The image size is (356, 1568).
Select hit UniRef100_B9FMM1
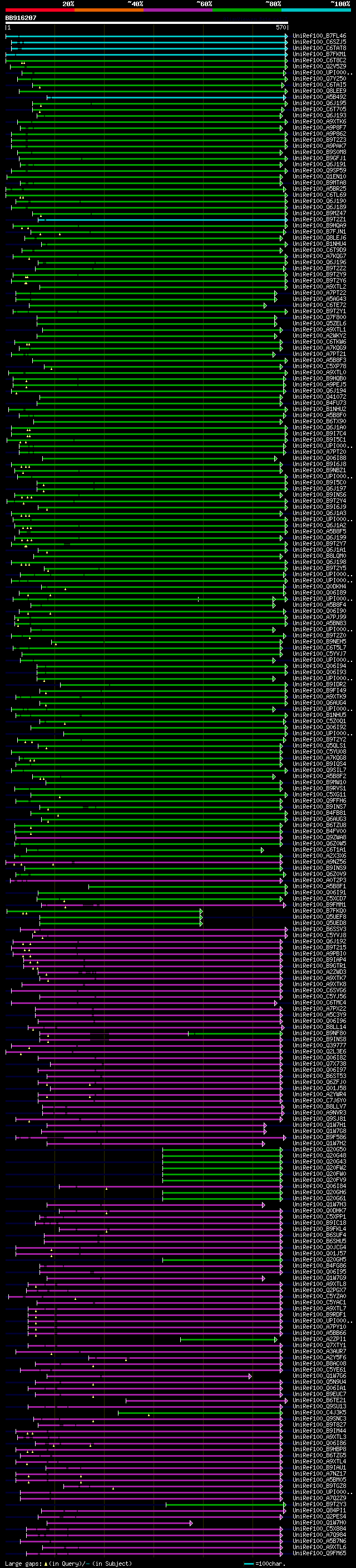click(x=319, y=905)
